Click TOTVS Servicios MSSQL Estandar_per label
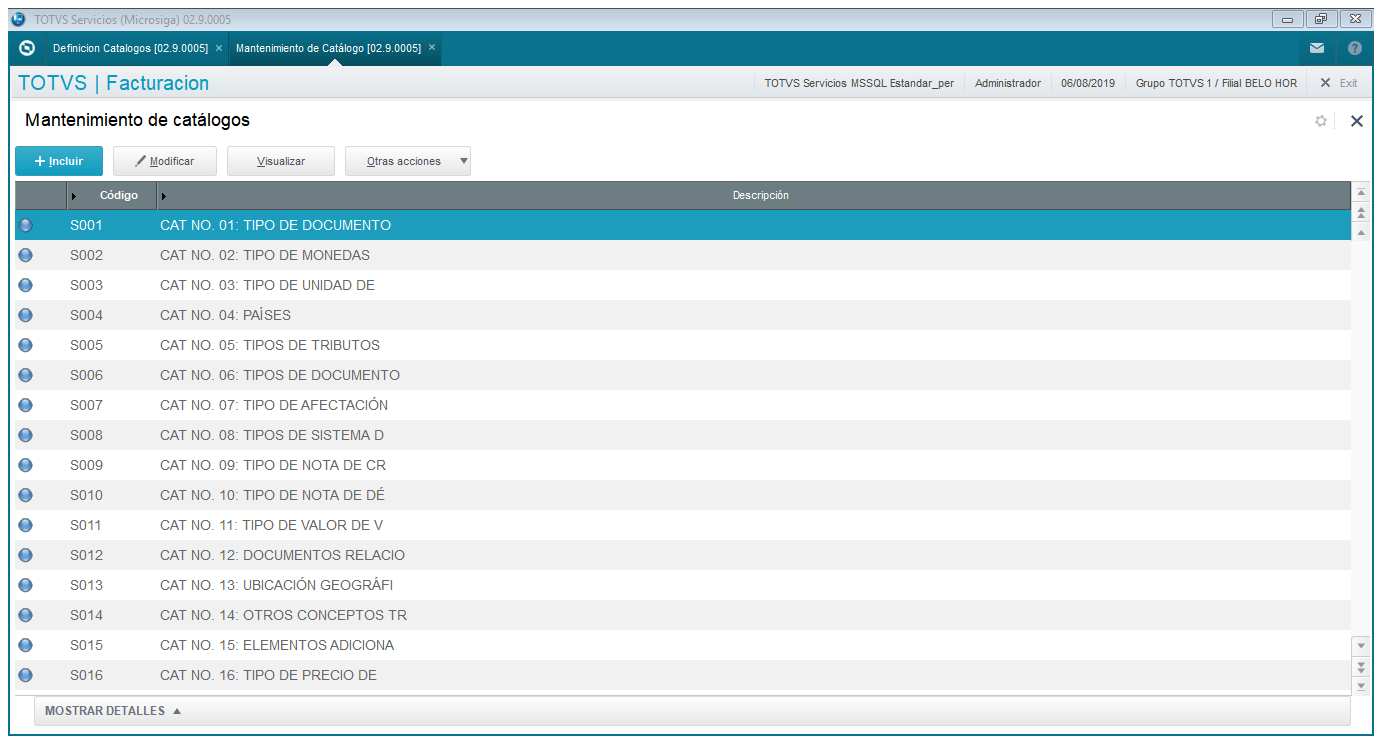1382x744 pixels. tap(859, 83)
